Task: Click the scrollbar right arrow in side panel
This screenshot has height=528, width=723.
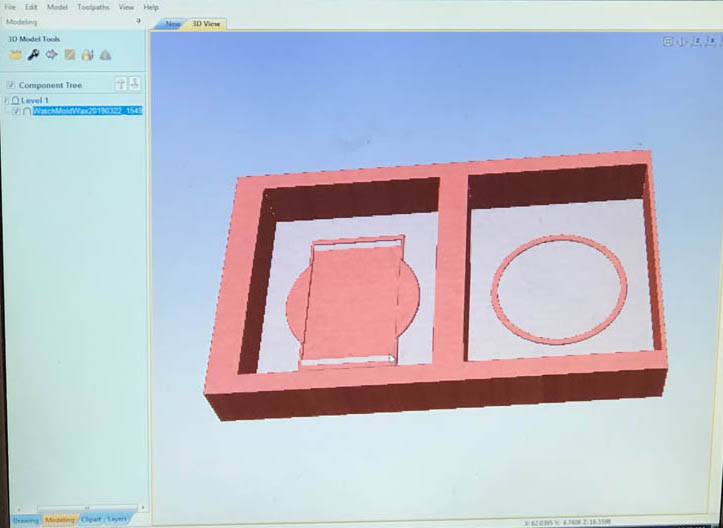Action: pos(143,508)
